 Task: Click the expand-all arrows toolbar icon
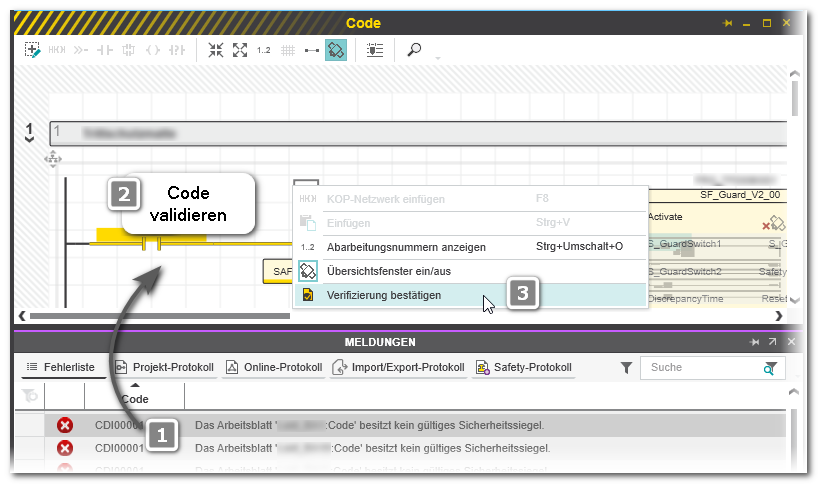pyautogui.click(x=239, y=49)
